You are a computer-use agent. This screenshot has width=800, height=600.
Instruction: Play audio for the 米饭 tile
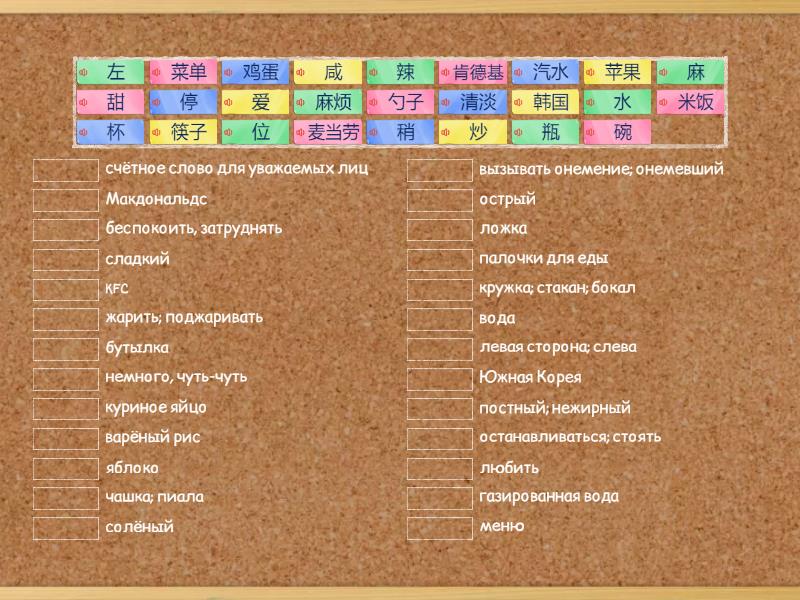663,103
